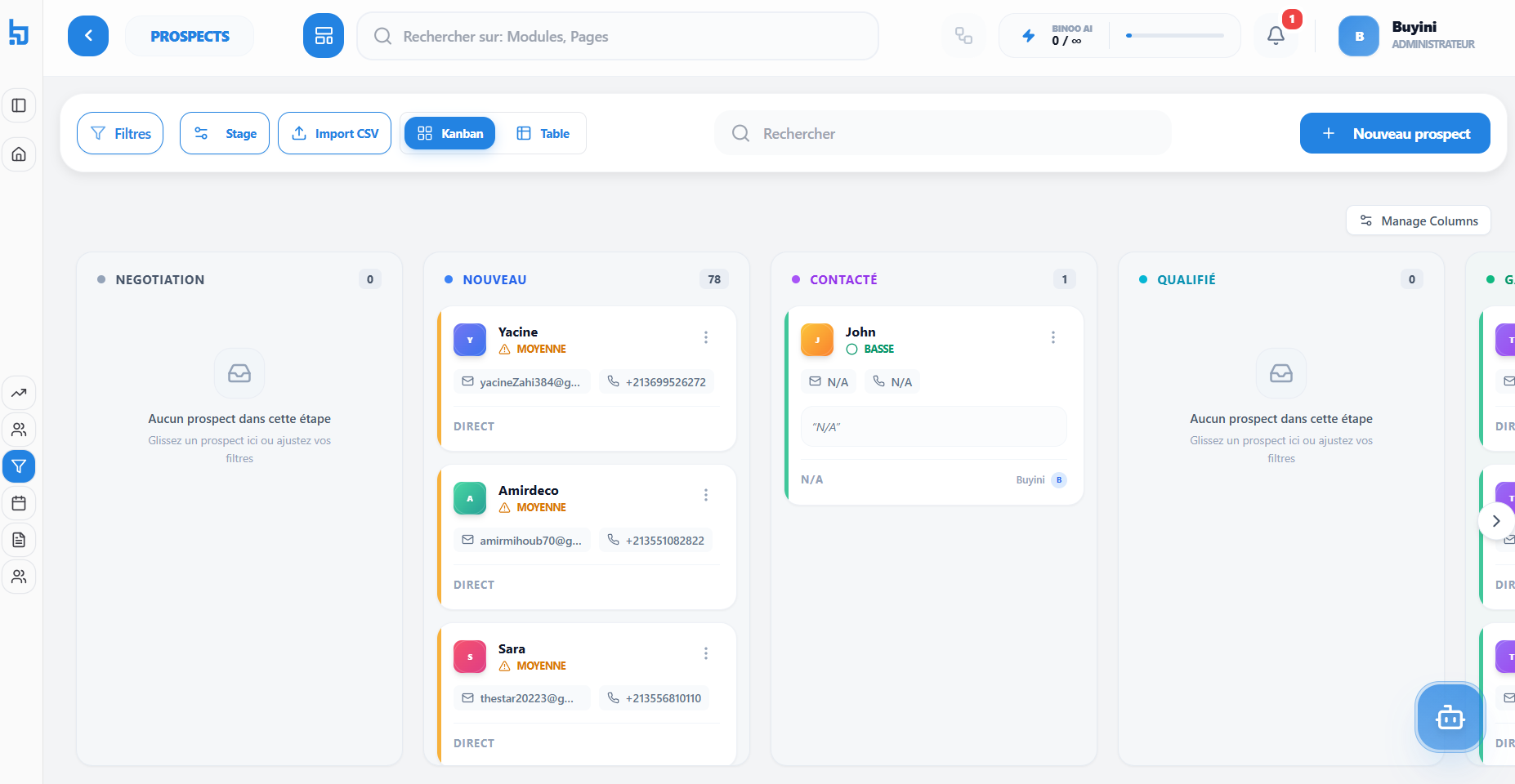Open the Filtres filter button
1515x784 pixels.
(120, 133)
